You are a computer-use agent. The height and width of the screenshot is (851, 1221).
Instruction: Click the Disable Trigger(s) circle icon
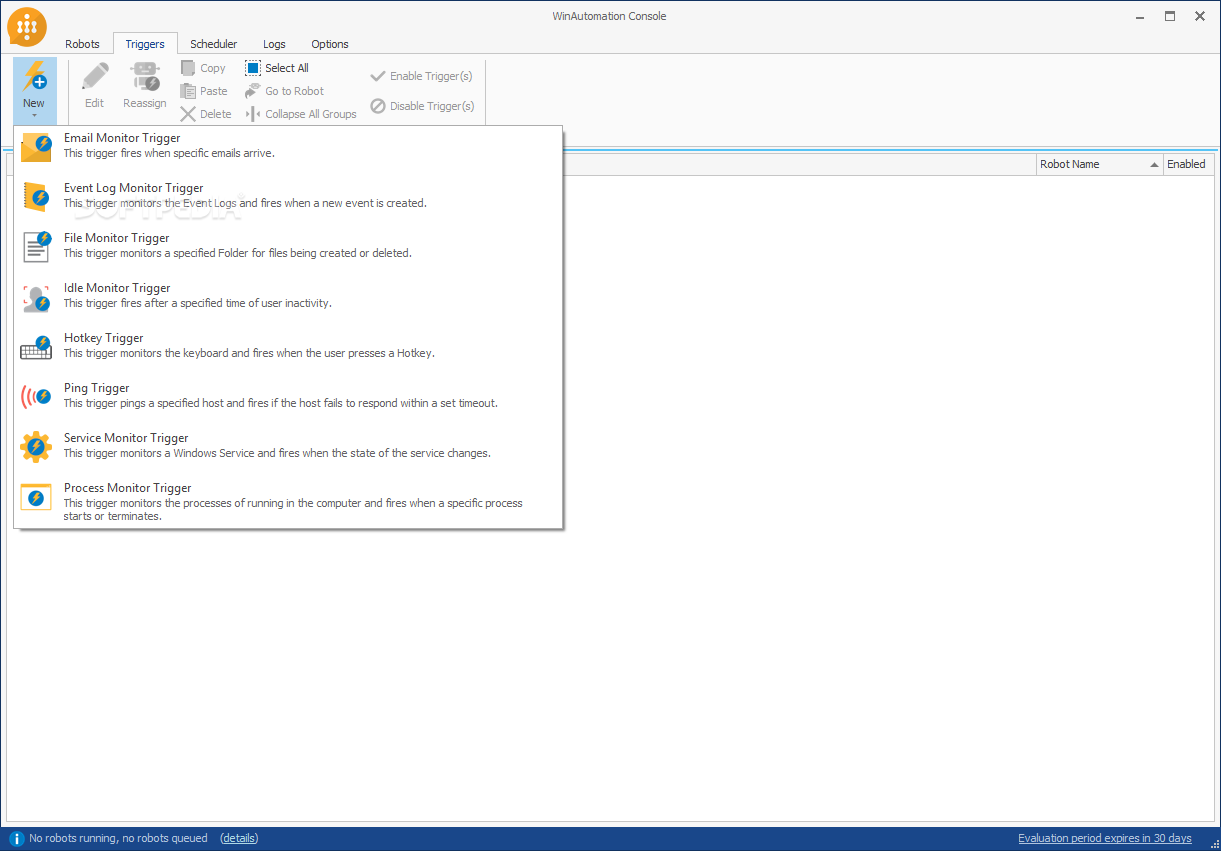[x=378, y=106]
